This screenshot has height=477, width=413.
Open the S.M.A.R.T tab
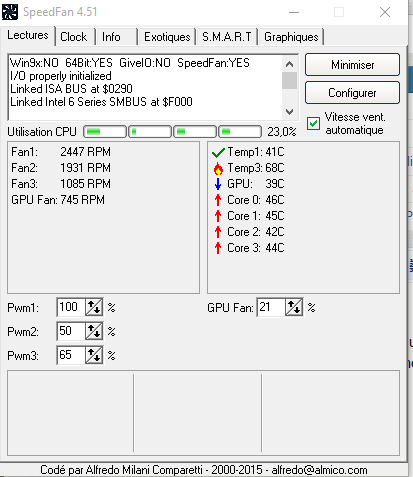[227, 37]
